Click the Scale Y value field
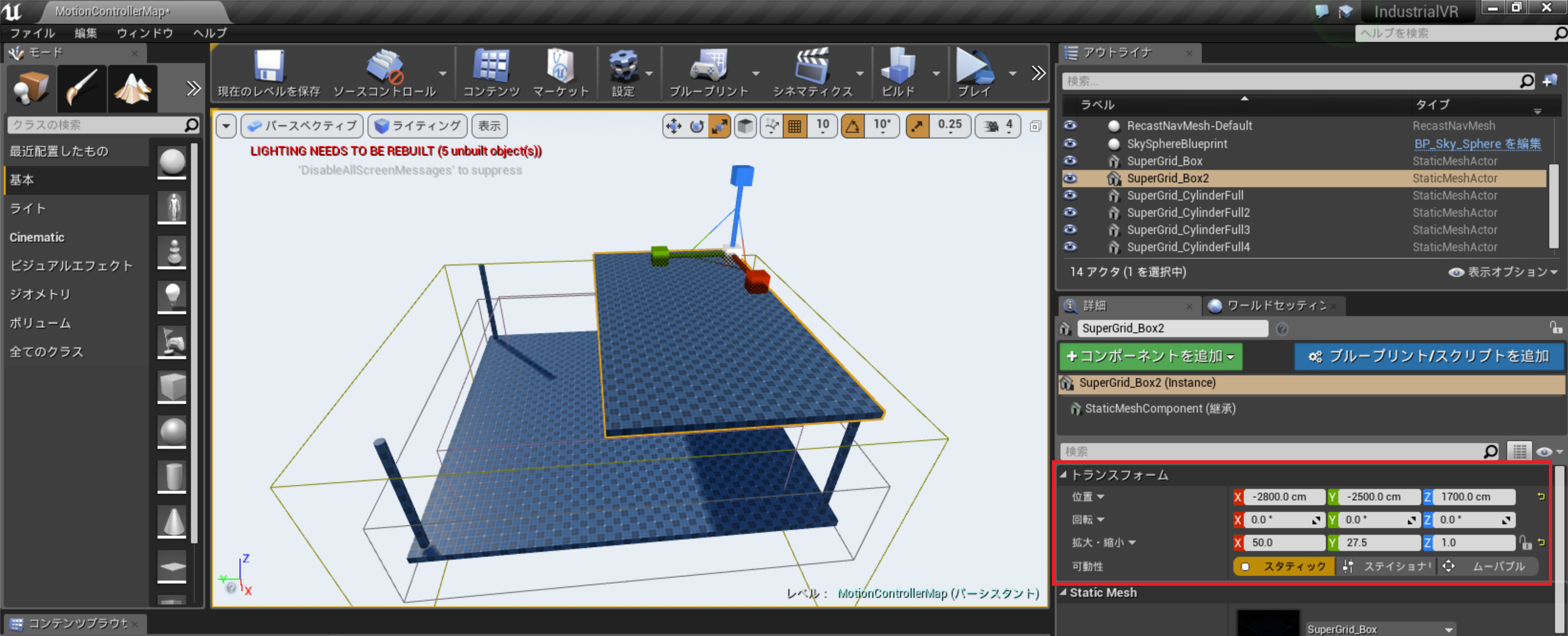Image resolution: width=1568 pixels, height=636 pixels. (x=1378, y=542)
